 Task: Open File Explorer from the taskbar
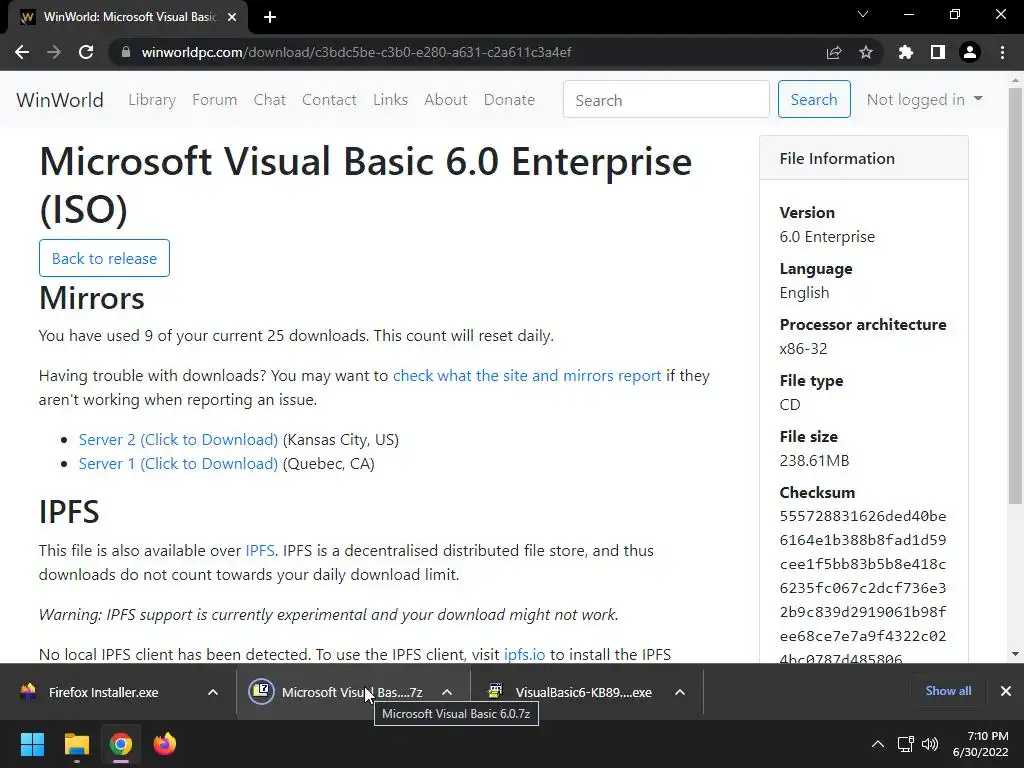point(76,744)
